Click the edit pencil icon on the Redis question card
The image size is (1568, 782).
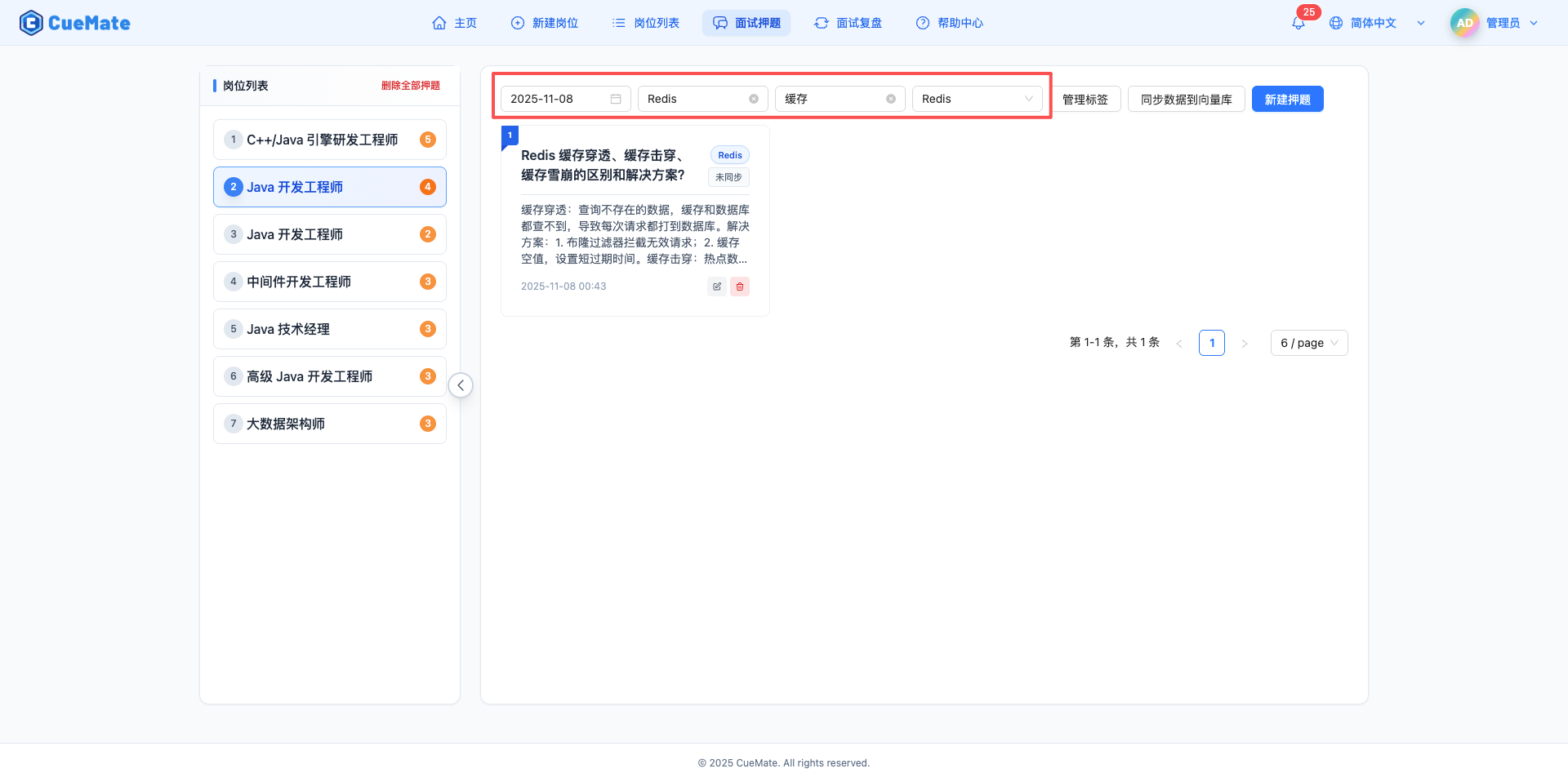[x=716, y=287]
